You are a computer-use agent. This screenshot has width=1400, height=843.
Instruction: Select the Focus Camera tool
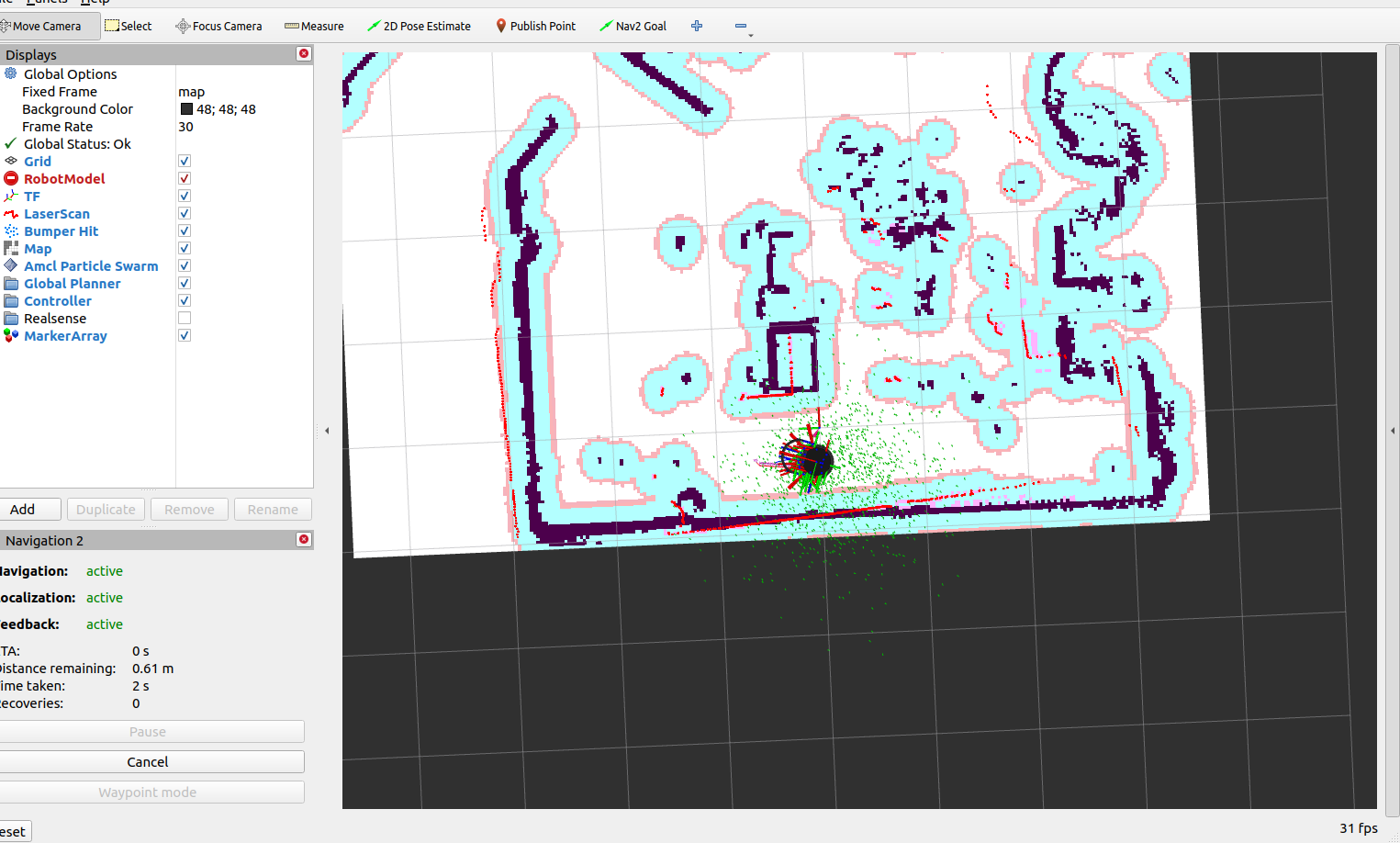point(218,26)
